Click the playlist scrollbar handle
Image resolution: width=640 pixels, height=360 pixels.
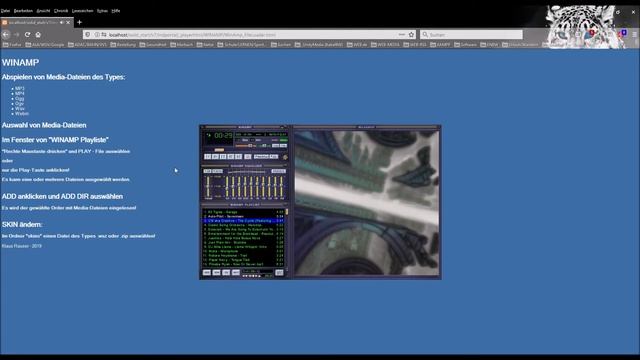[287, 211]
